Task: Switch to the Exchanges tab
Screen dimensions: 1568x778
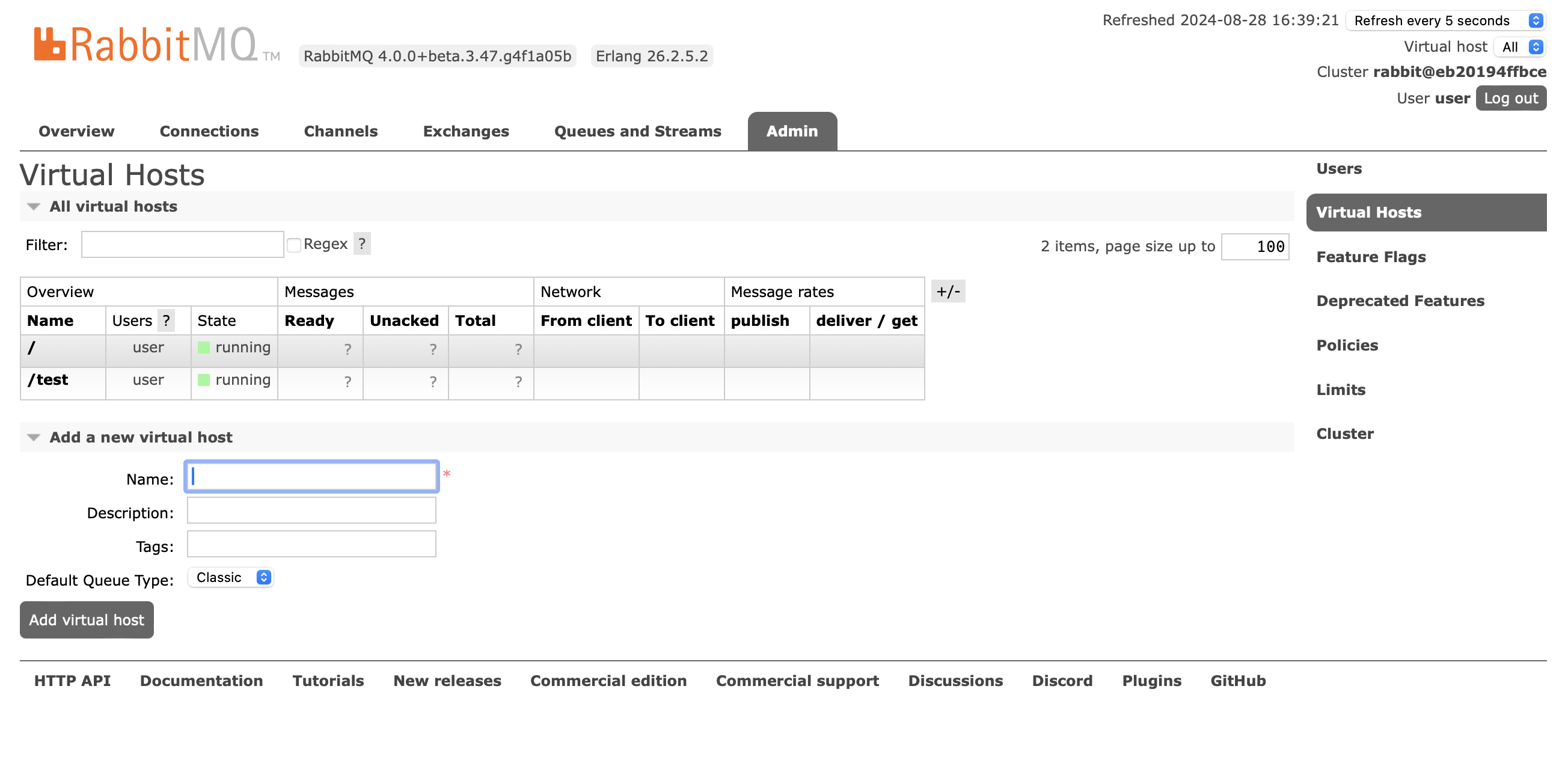Action: [x=466, y=132]
